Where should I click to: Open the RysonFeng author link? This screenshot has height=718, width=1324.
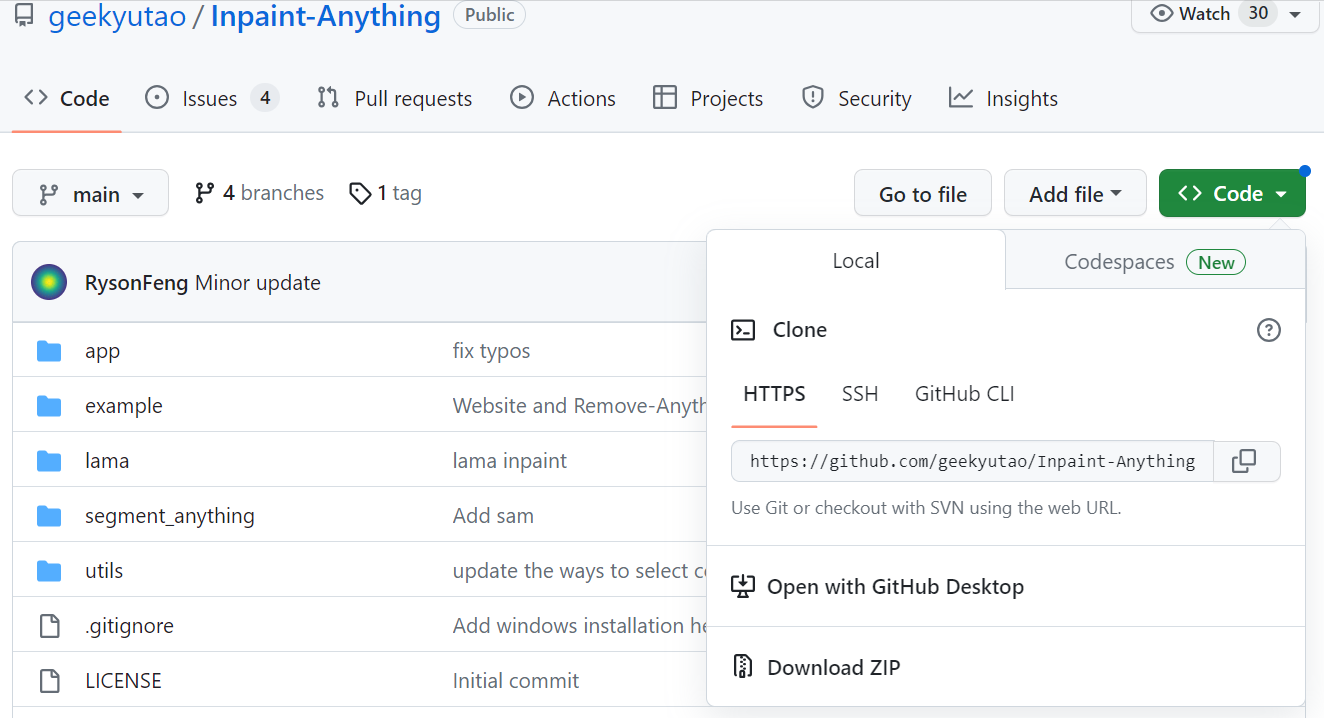(x=137, y=283)
